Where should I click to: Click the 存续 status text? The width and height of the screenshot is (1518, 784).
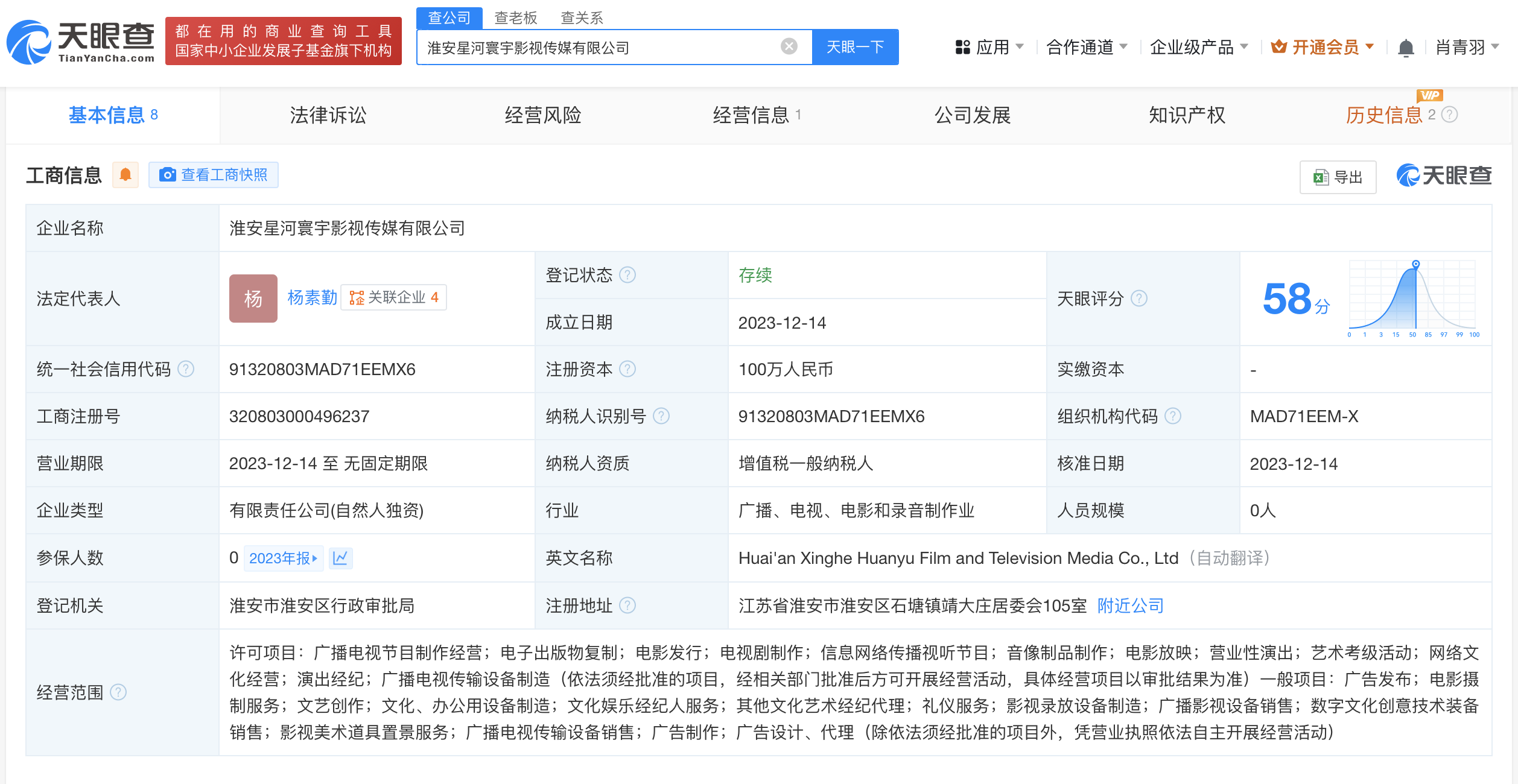pos(755,275)
